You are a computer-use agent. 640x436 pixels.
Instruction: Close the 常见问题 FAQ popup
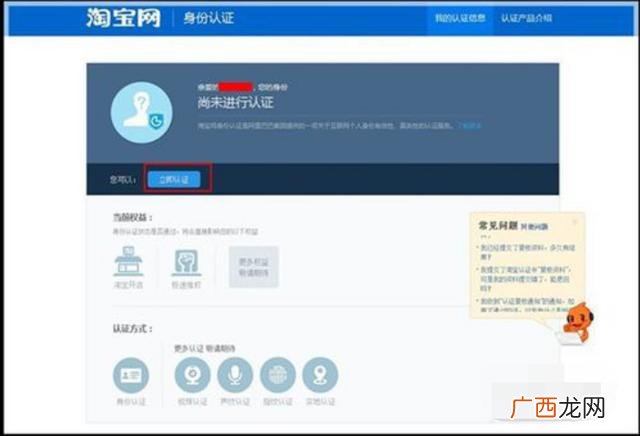575,222
